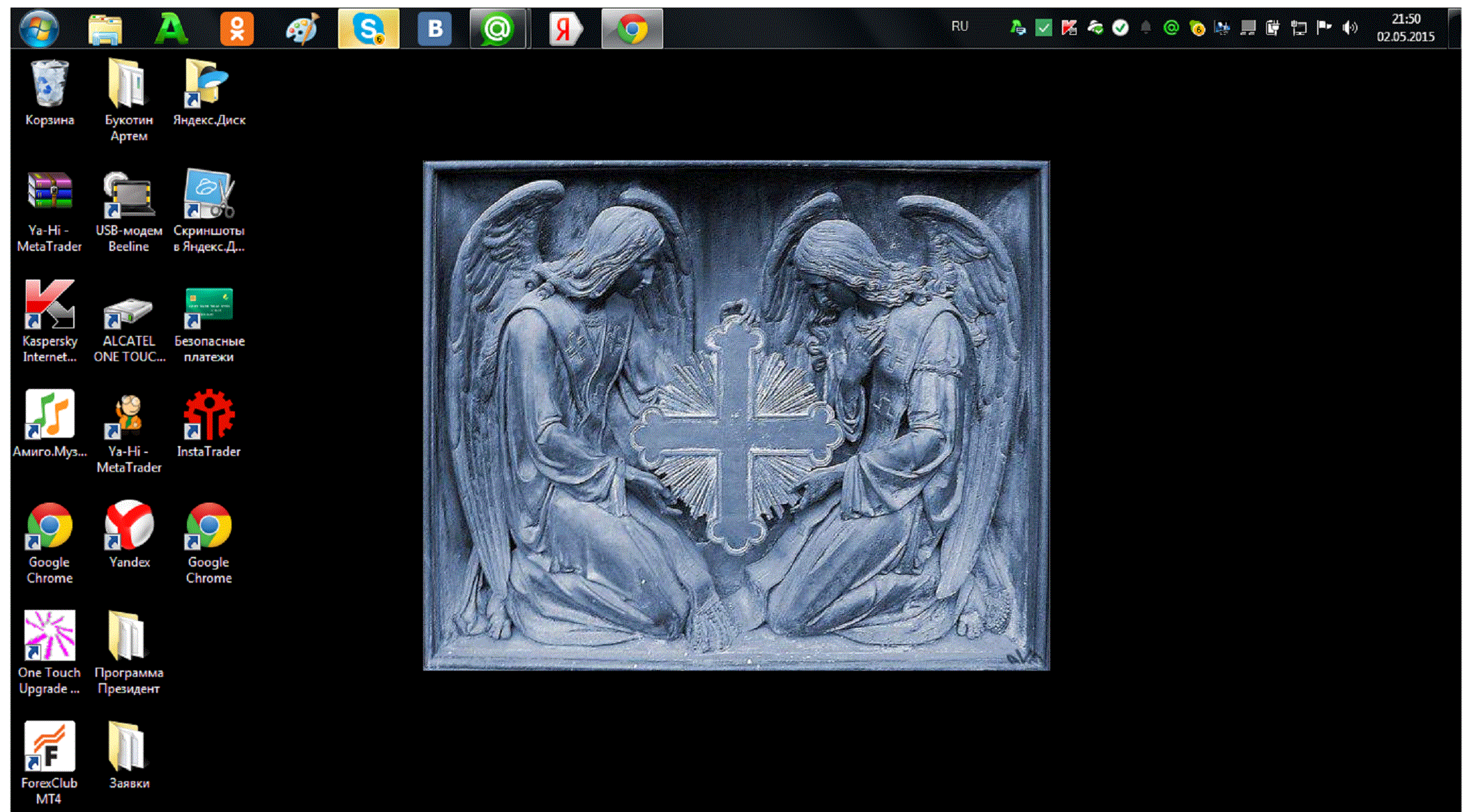The width and height of the screenshot is (1467, 812).
Task: Launch Амиго.Музыка shortcut
Action: click(x=50, y=424)
